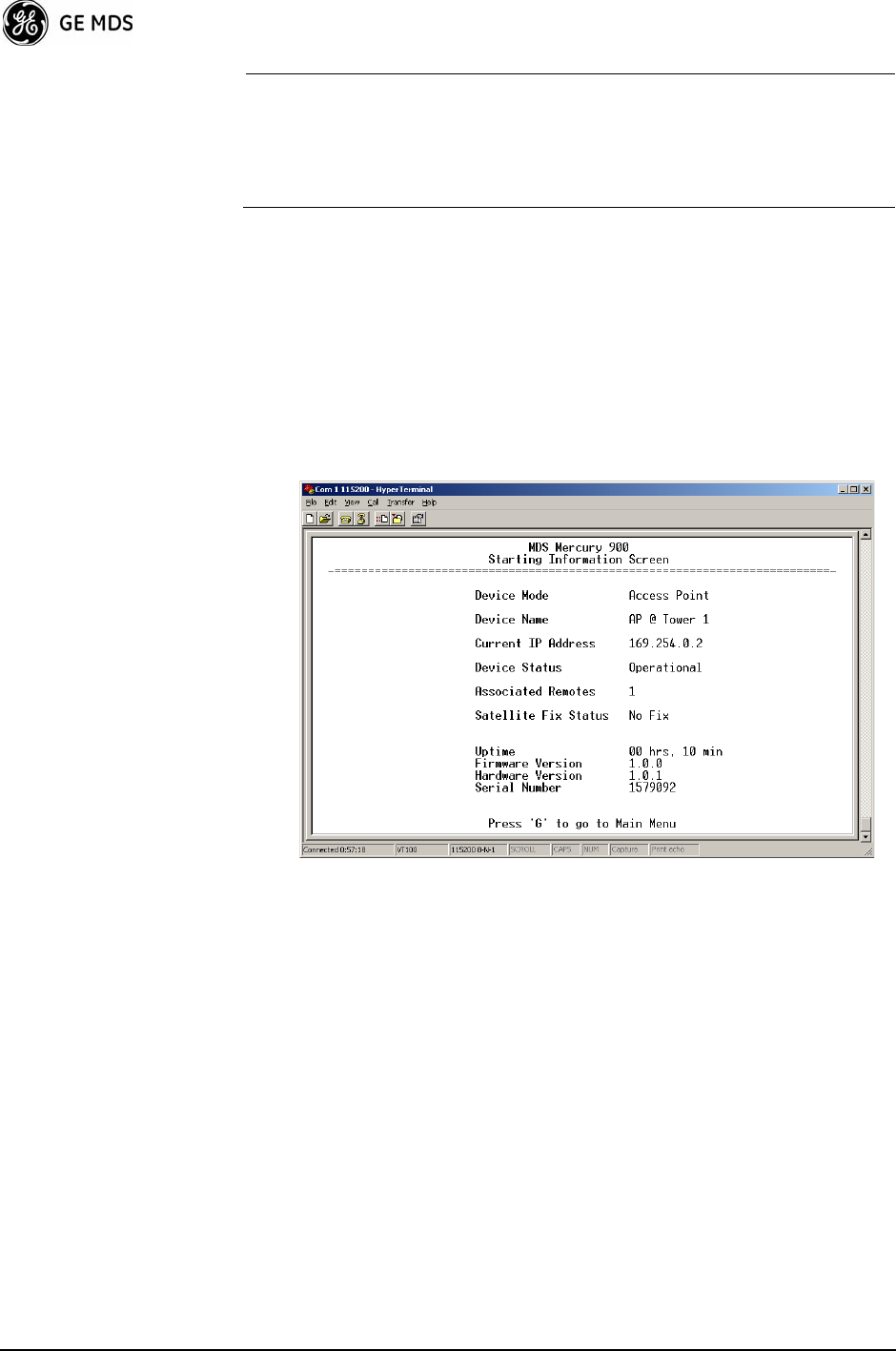Click the IP address 169.254.0.2
Screen dimensions: 896x1351
[665, 644]
